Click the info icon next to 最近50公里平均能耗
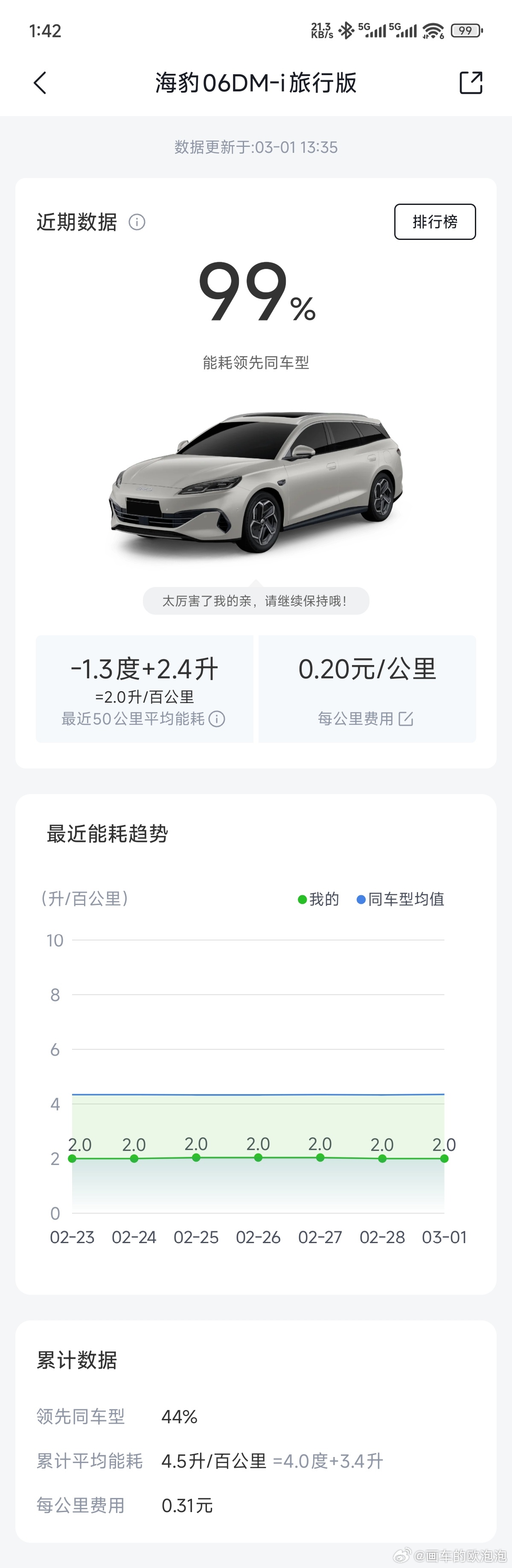Image resolution: width=512 pixels, height=1568 pixels. [217, 719]
